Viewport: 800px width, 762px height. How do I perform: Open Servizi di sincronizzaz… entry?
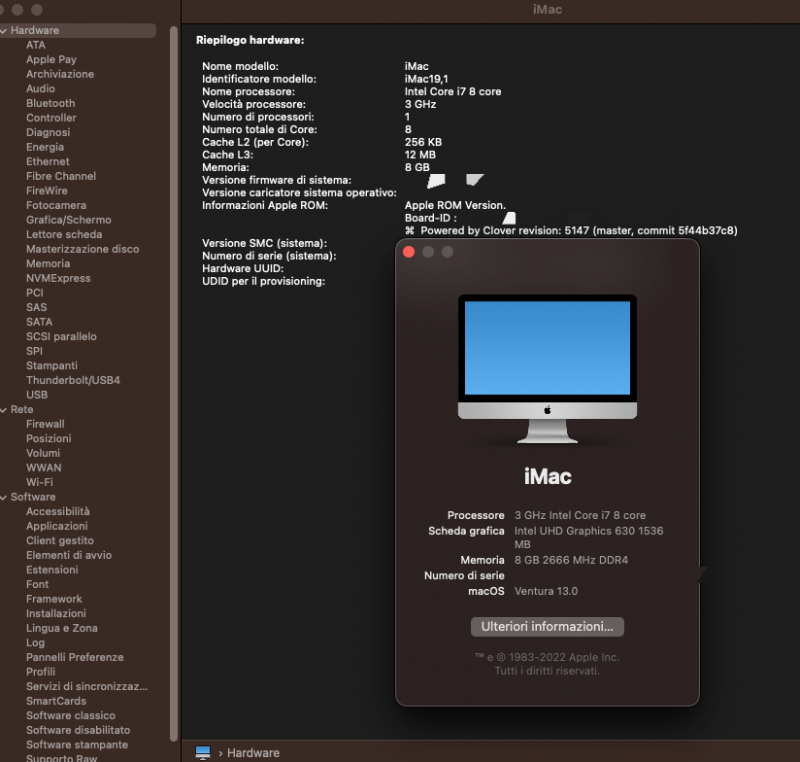tap(87, 687)
